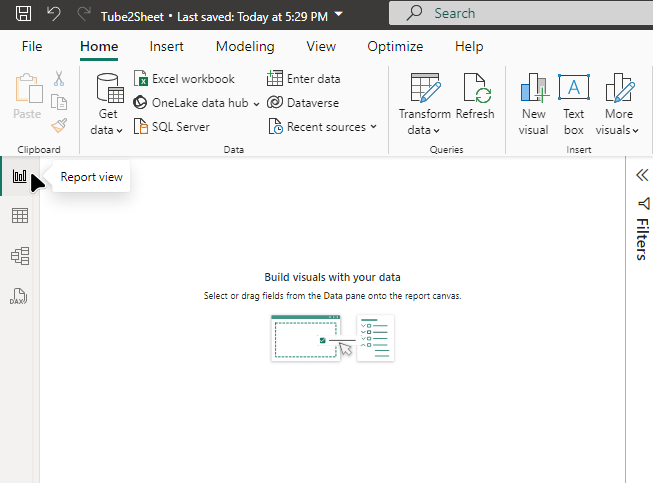653x483 pixels.
Task: Open Model view from left sidebar
Action: 19,256
